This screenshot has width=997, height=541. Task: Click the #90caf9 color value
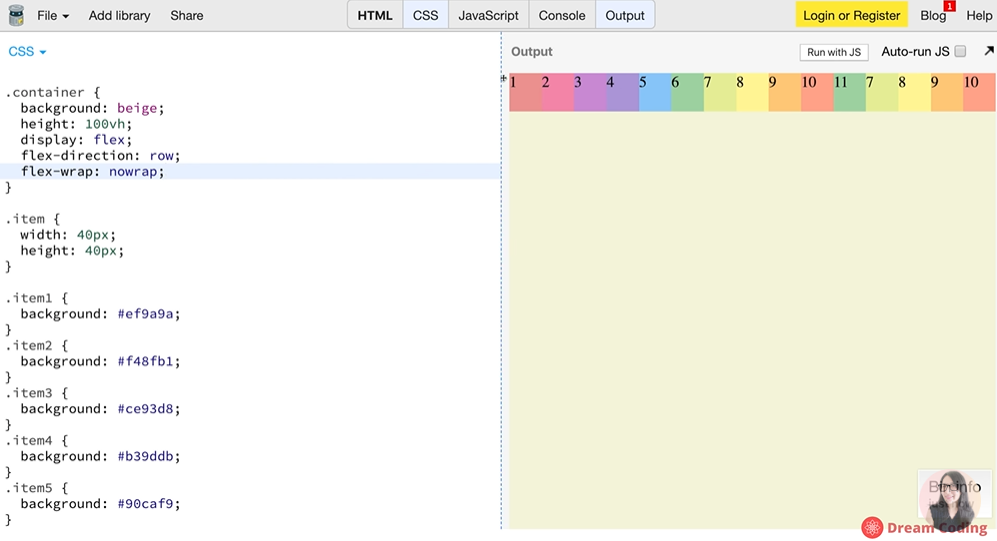click(146, 503)
